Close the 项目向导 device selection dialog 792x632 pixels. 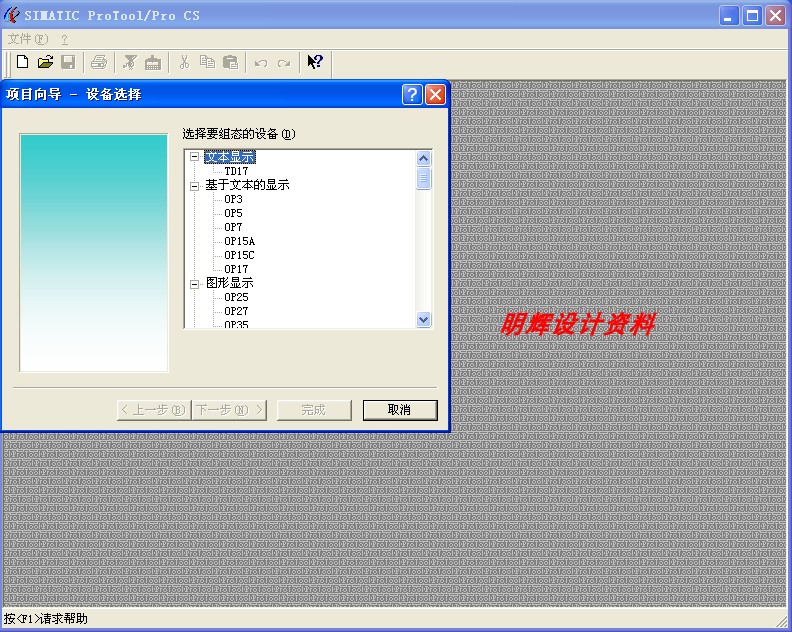pyautogui.click(x=435, y=94)
